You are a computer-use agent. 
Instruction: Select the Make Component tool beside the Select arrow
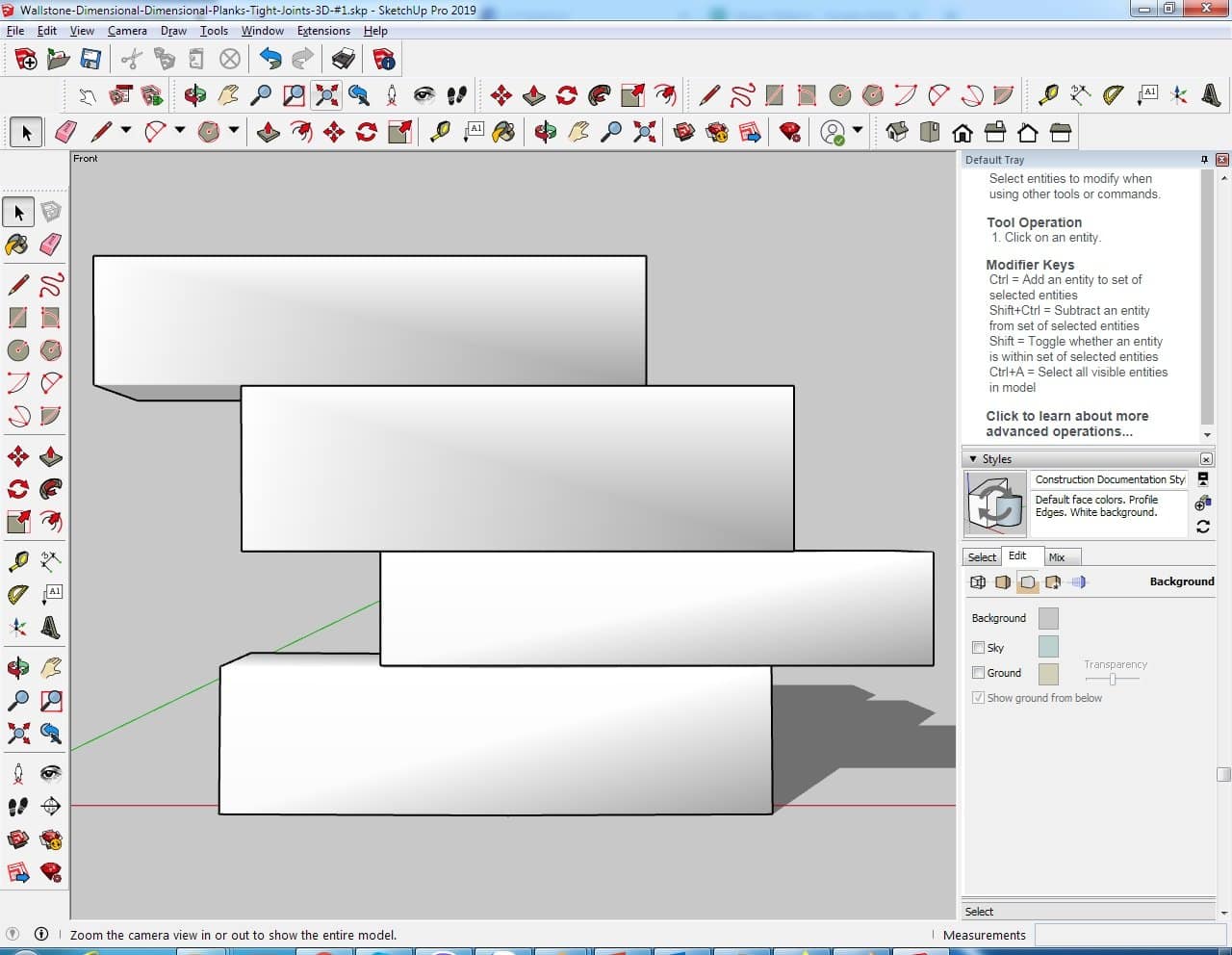[x=51, y=212]
